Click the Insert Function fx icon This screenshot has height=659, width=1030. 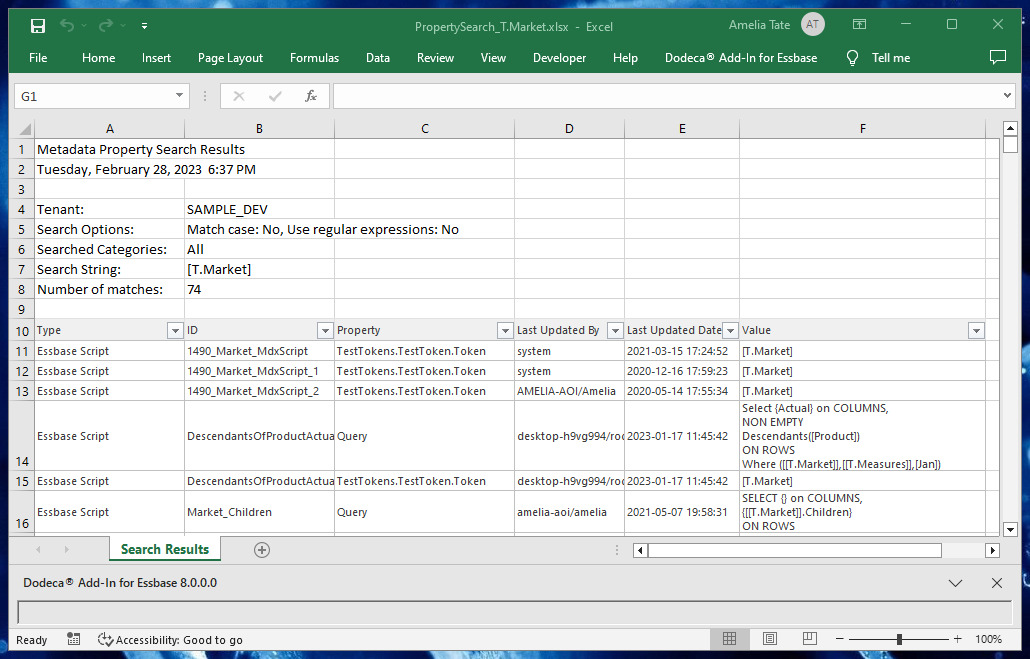click(311, 97)
